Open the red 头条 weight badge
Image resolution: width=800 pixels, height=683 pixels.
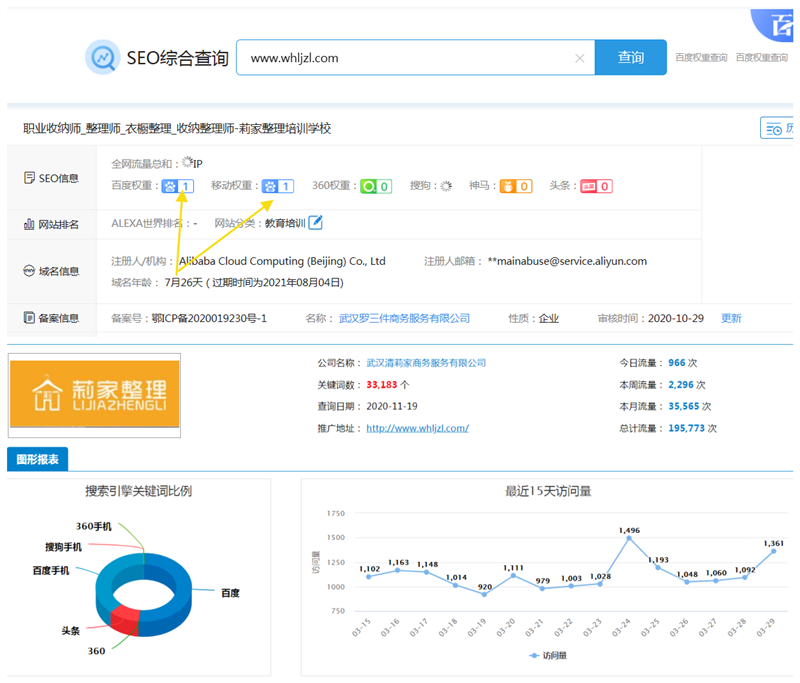596,186
